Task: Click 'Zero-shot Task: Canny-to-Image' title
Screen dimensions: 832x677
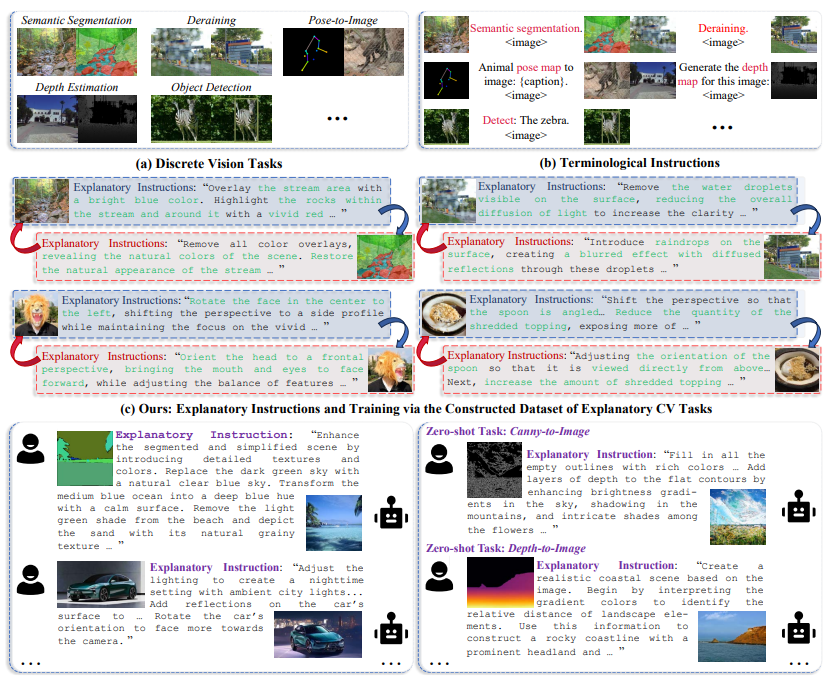Action: coord(508,431)
